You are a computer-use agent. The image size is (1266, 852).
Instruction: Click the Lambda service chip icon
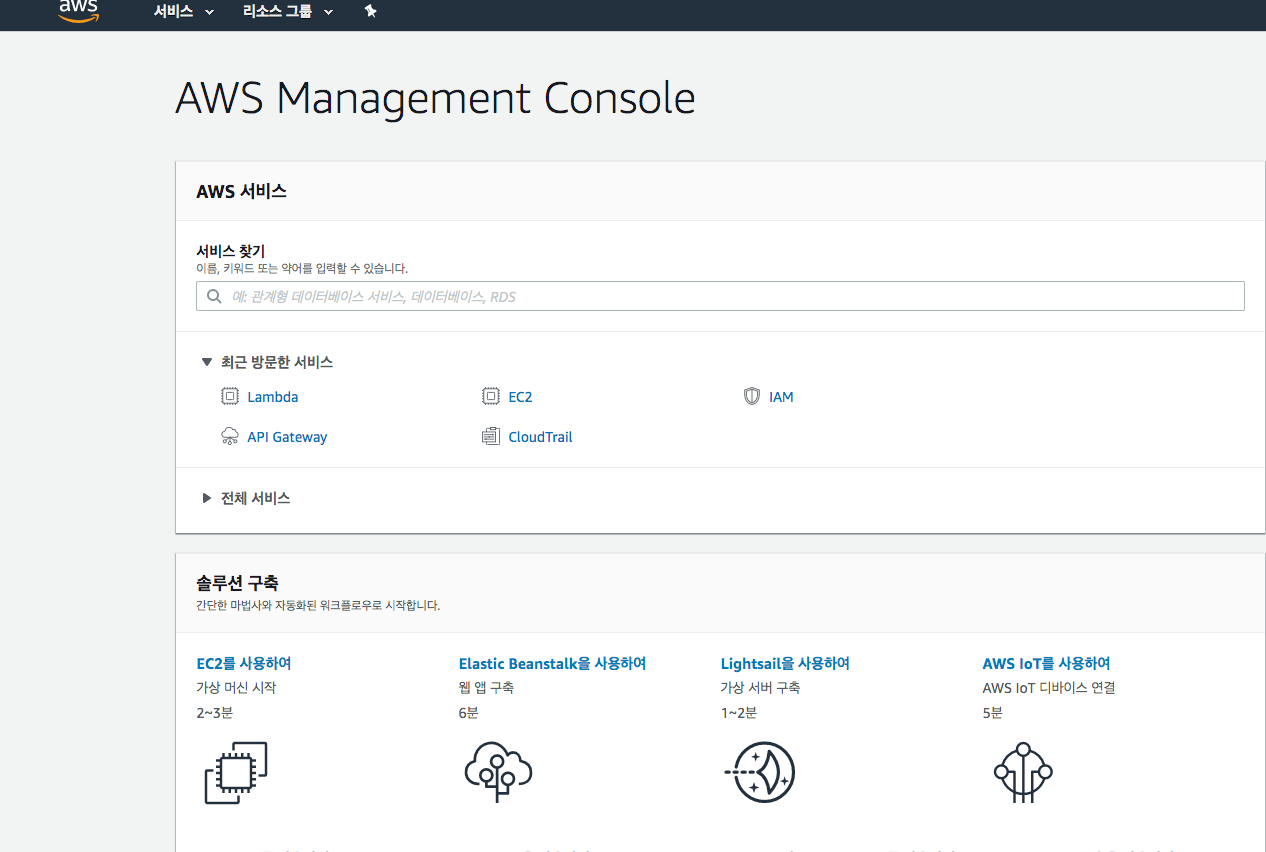[x=230, y=396]
